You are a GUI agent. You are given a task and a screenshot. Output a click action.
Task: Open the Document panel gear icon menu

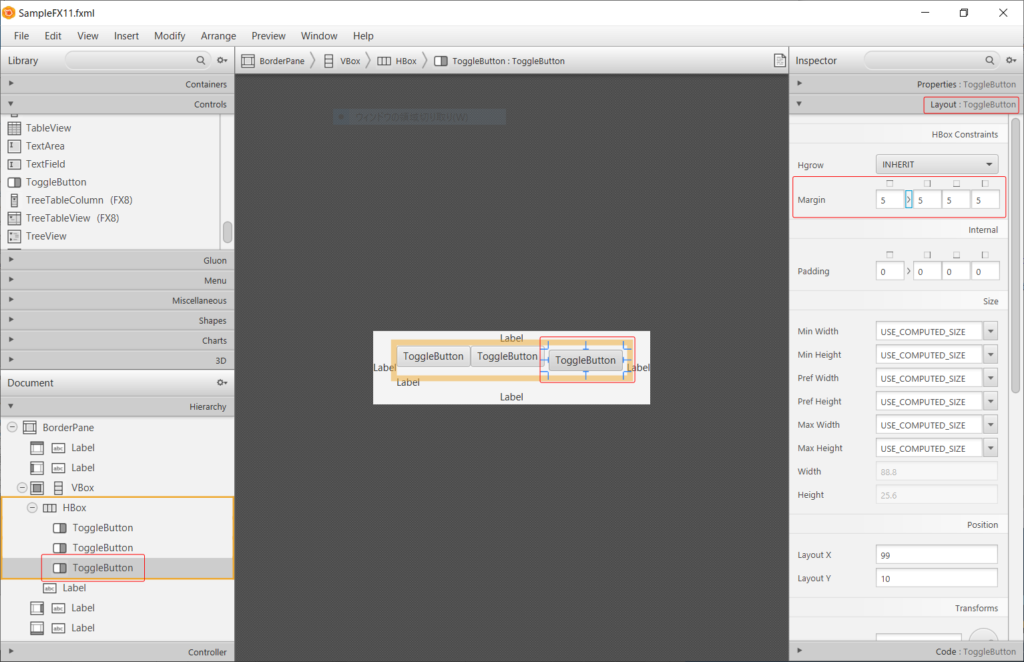[x=222, y=382]
